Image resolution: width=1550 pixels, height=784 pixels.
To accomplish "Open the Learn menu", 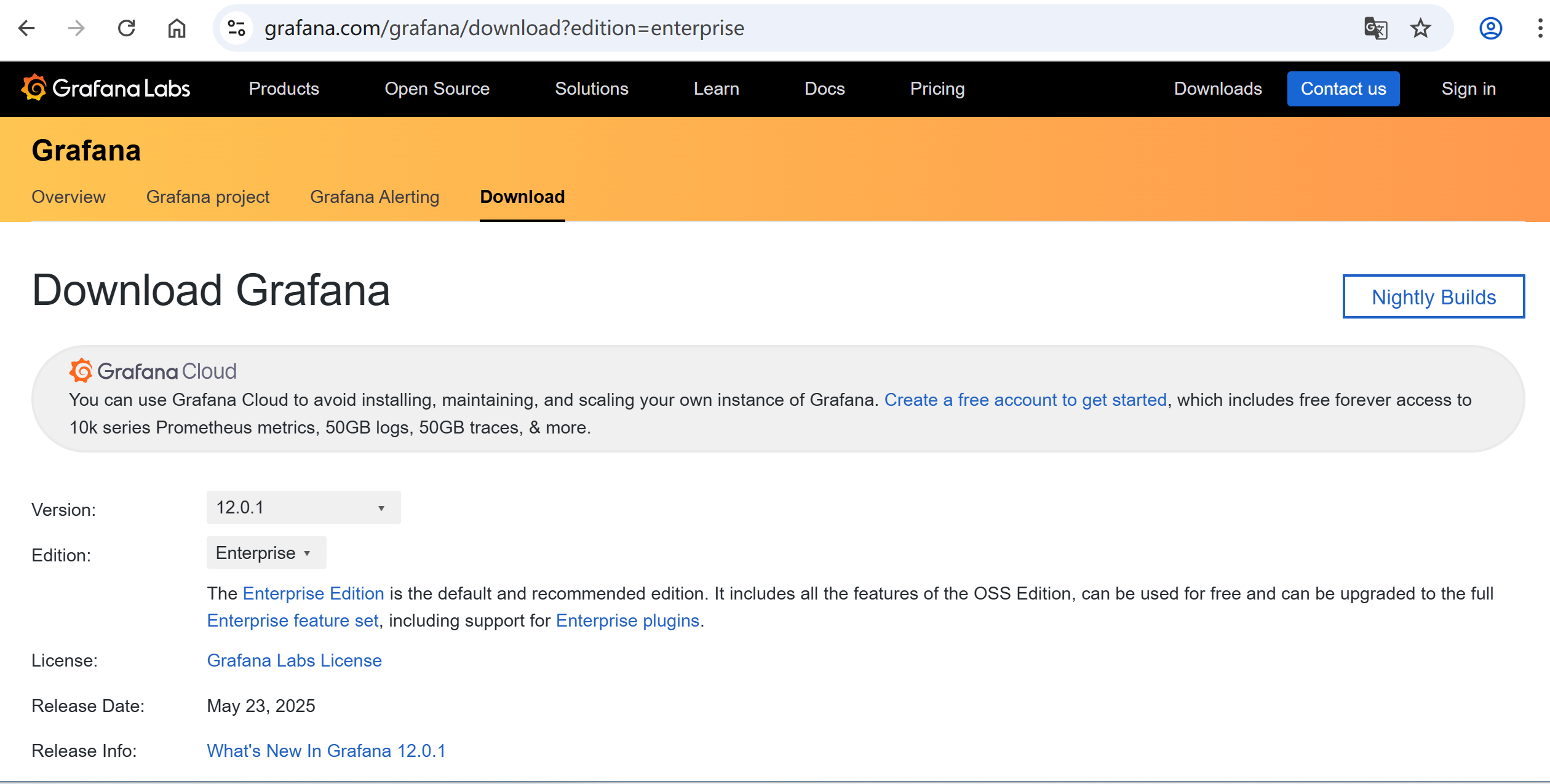I will [717, 89].
